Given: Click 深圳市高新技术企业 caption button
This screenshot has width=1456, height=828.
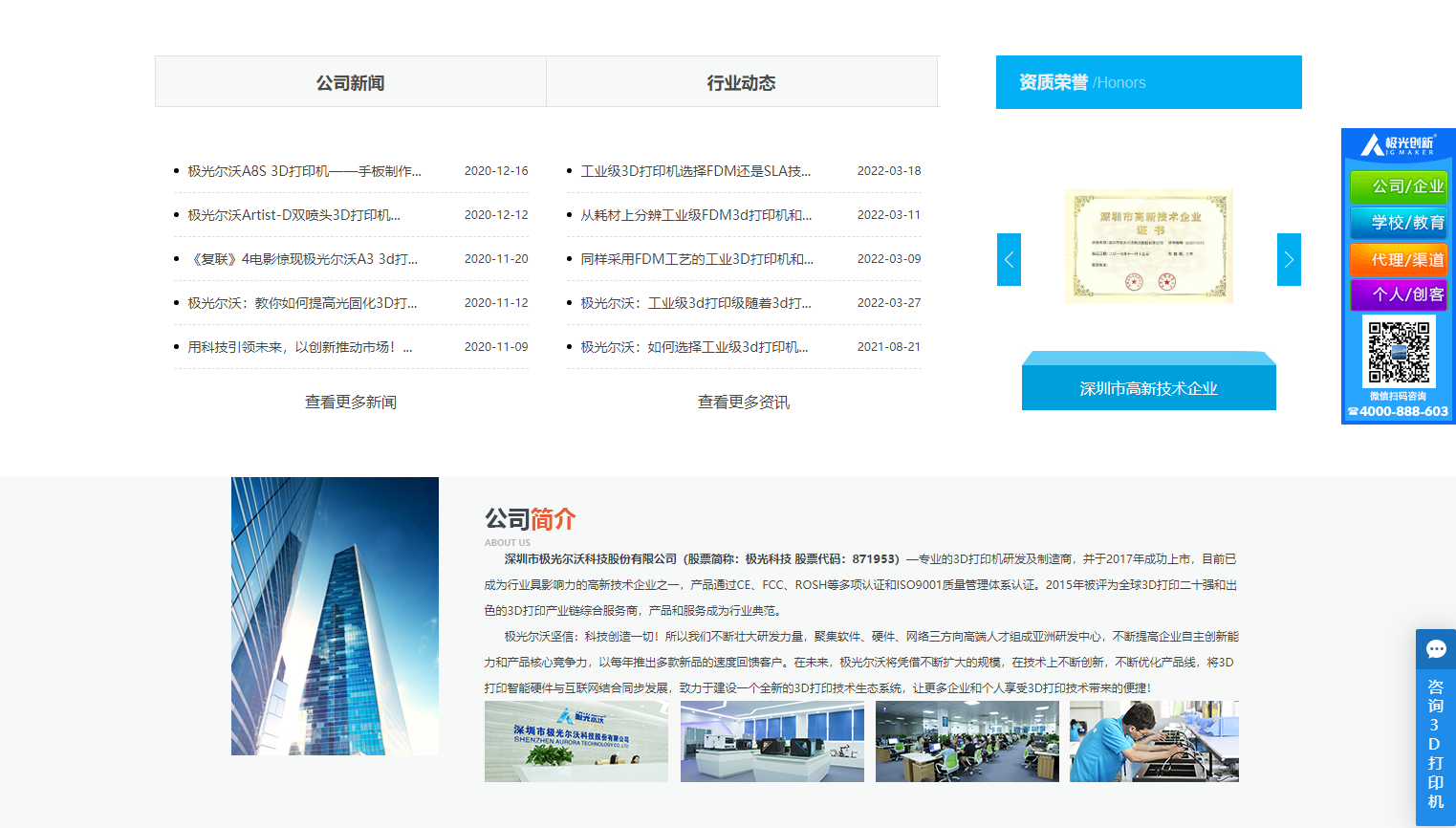Looking at the screenshot, I should (x=1149, y=388).
